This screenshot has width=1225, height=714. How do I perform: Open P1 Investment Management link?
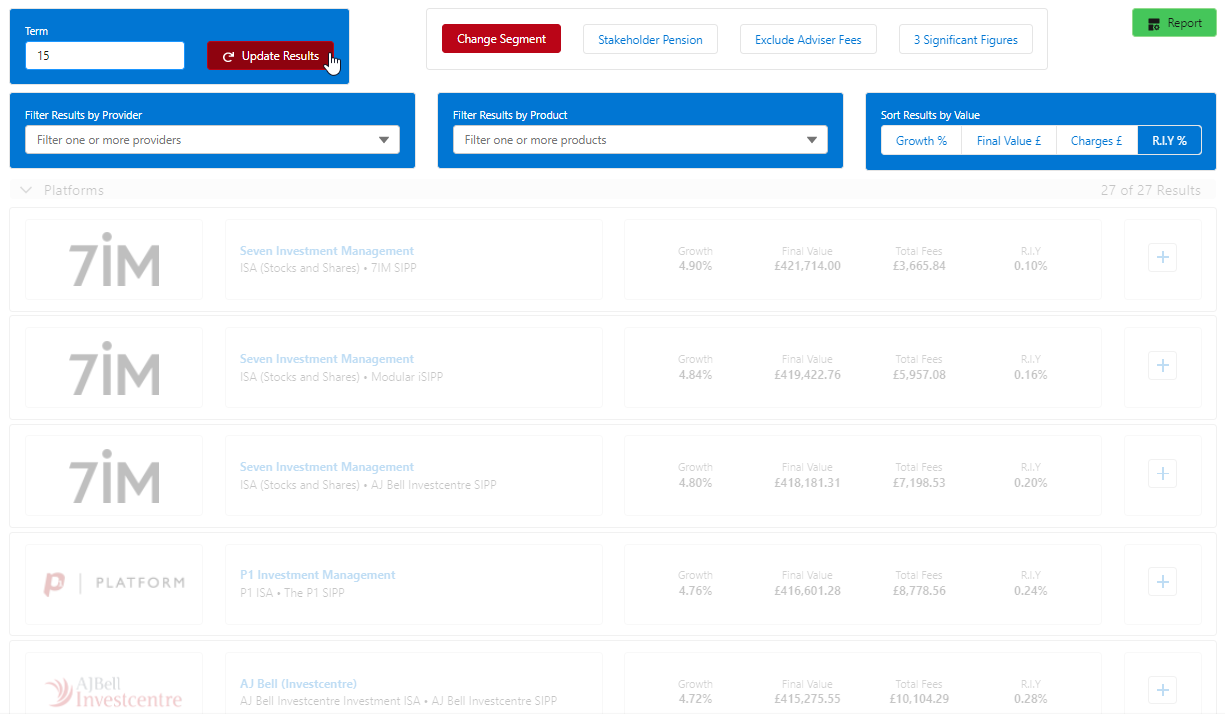tap(318, 575)
